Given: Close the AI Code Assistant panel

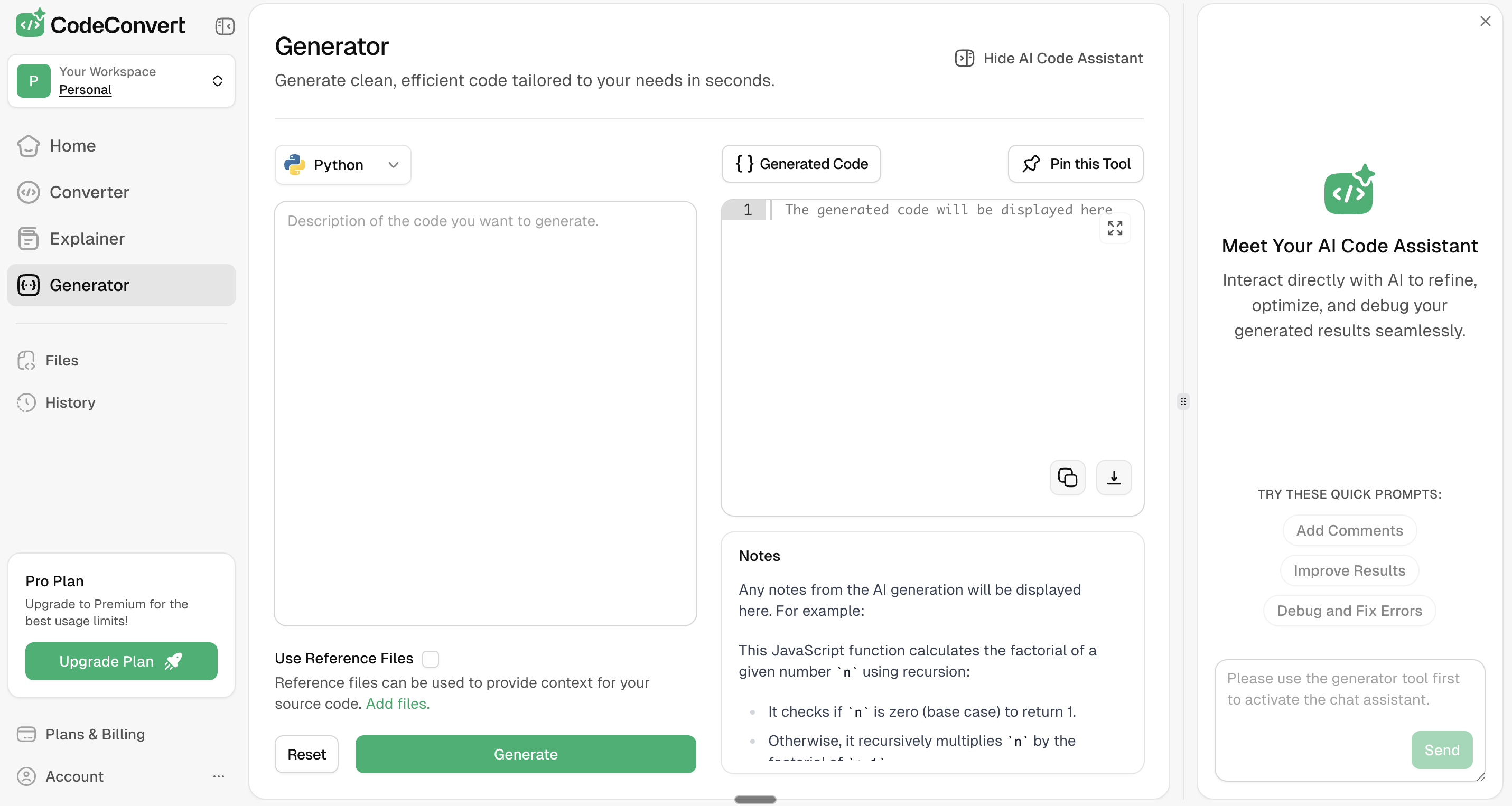Looking at the screenshot, I should click(1485, 21).
